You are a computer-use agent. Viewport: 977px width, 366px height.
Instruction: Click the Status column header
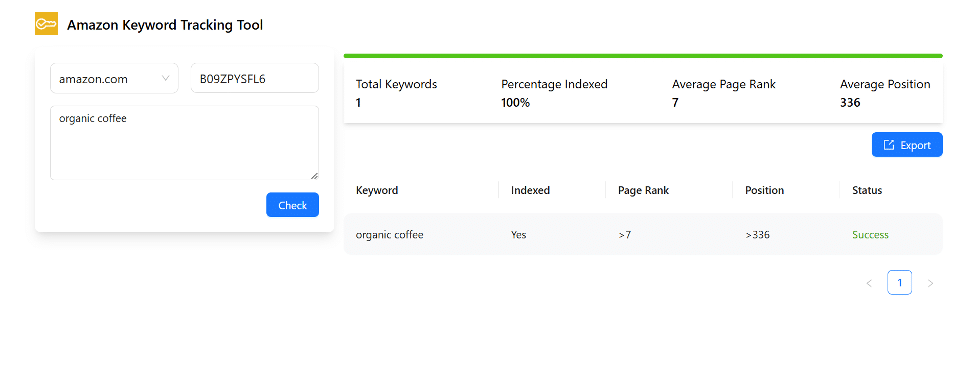click(x=867, y=190)
